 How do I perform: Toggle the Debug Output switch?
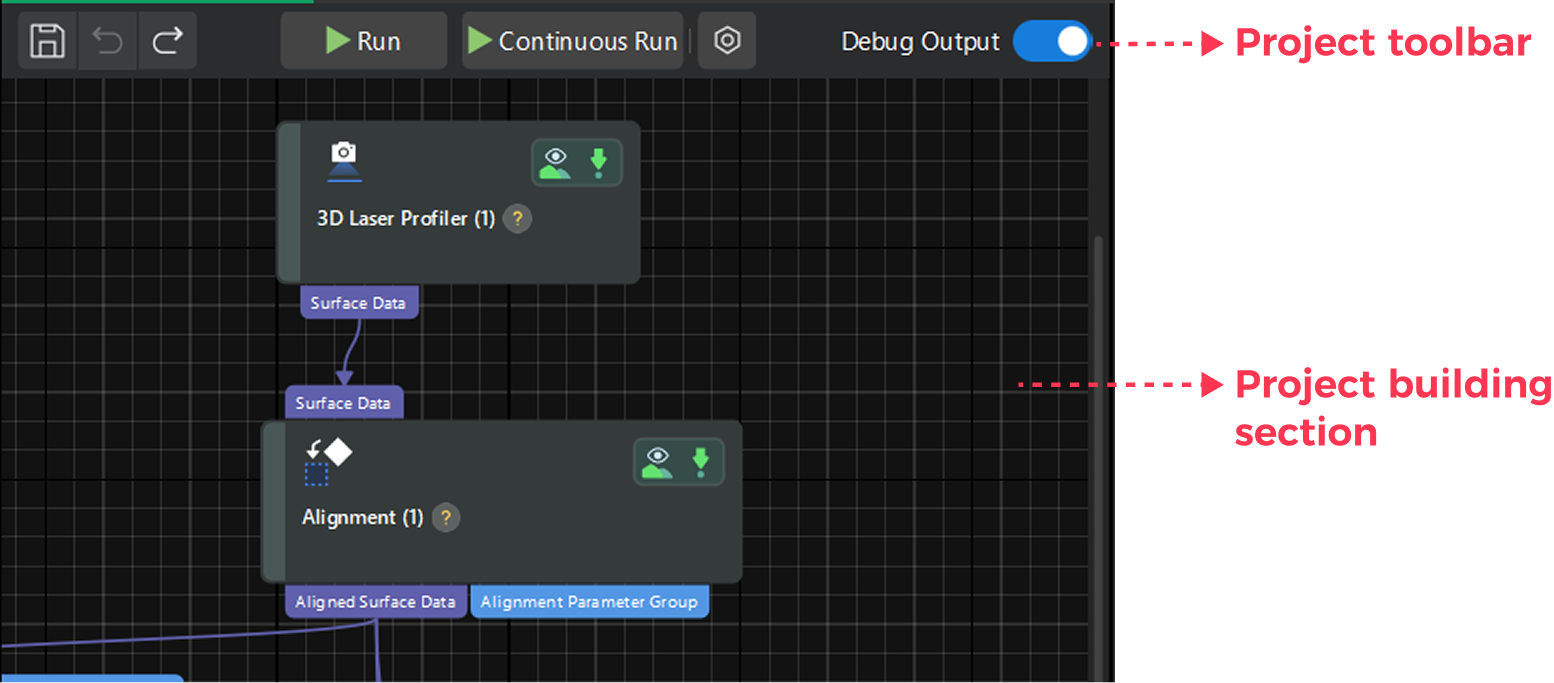(x=1051, y=41)
